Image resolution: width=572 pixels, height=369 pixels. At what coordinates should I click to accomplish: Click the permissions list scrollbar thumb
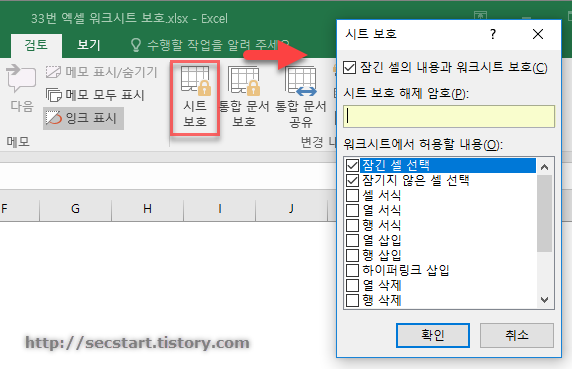[545, 213]
